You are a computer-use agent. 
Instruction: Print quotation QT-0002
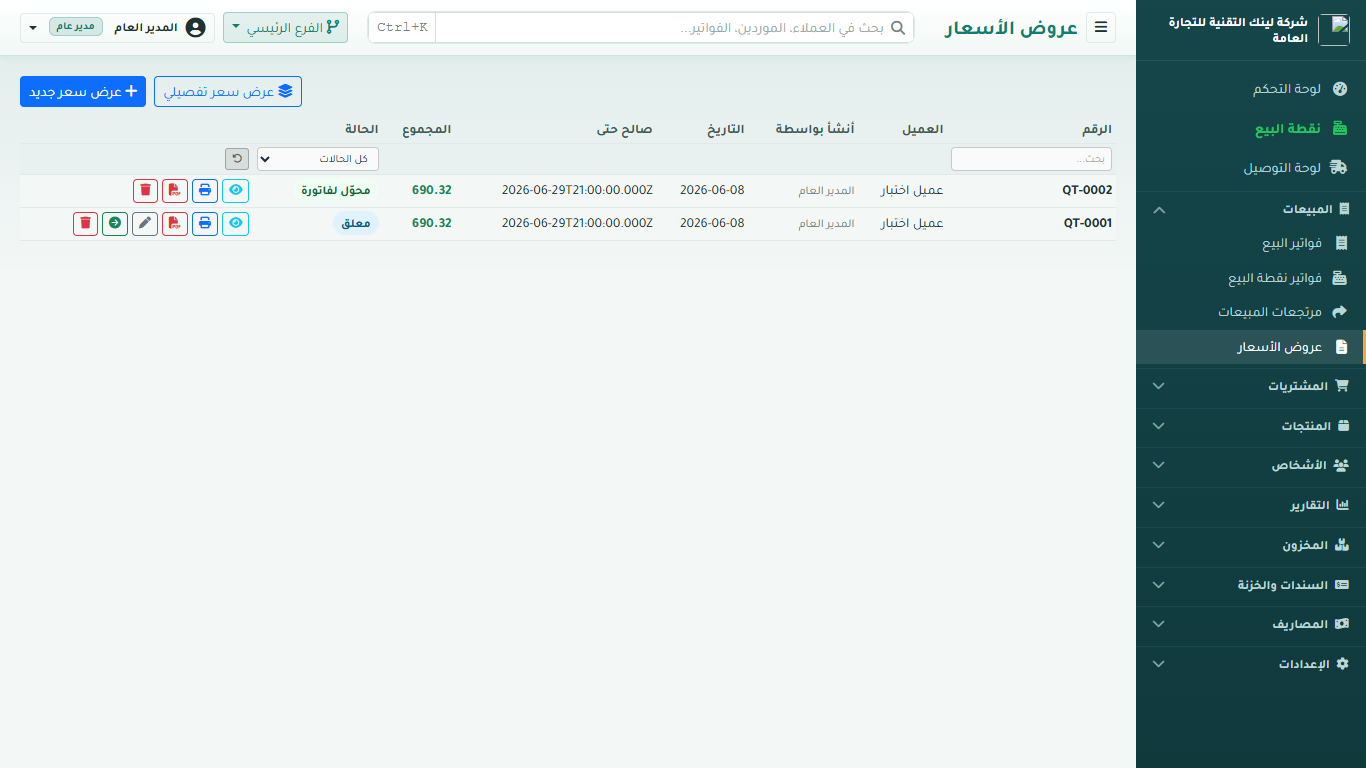pos(205,190)
